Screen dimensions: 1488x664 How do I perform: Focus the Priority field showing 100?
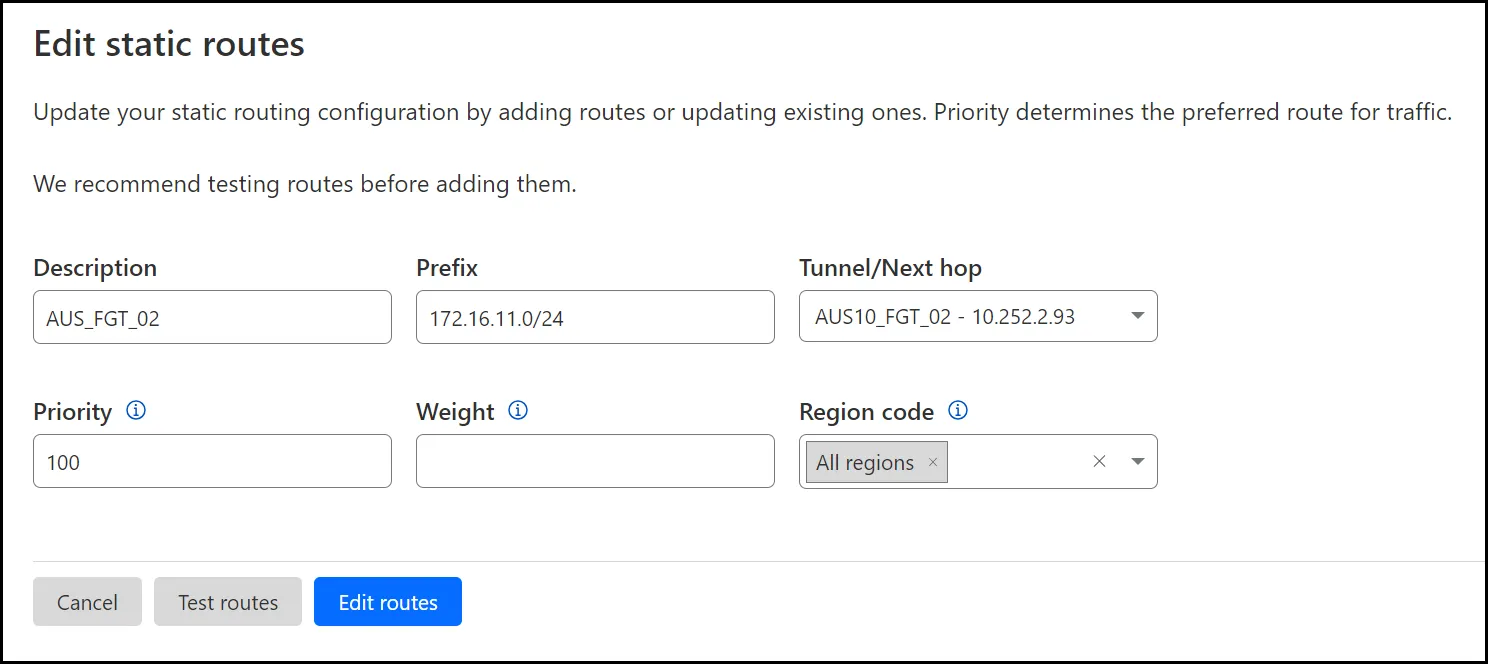pos(212,461)
